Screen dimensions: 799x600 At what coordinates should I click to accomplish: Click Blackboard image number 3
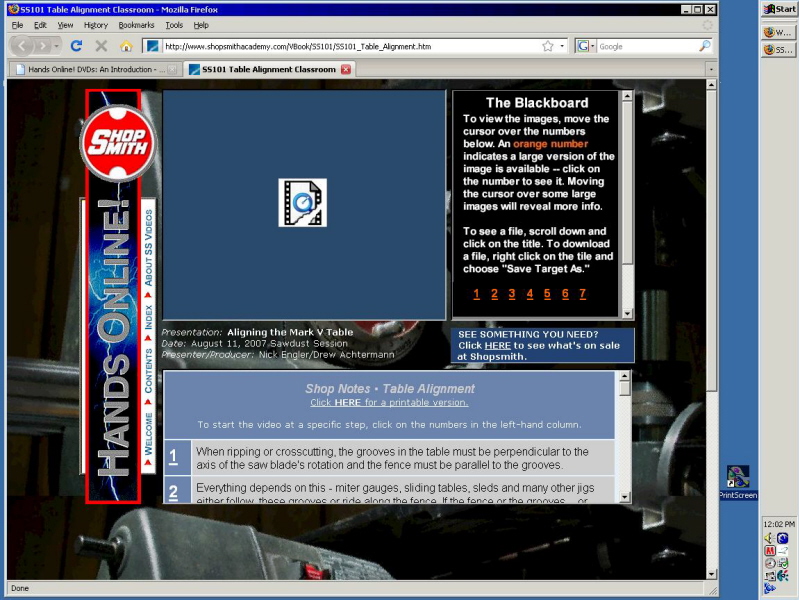tap(512, 294)
